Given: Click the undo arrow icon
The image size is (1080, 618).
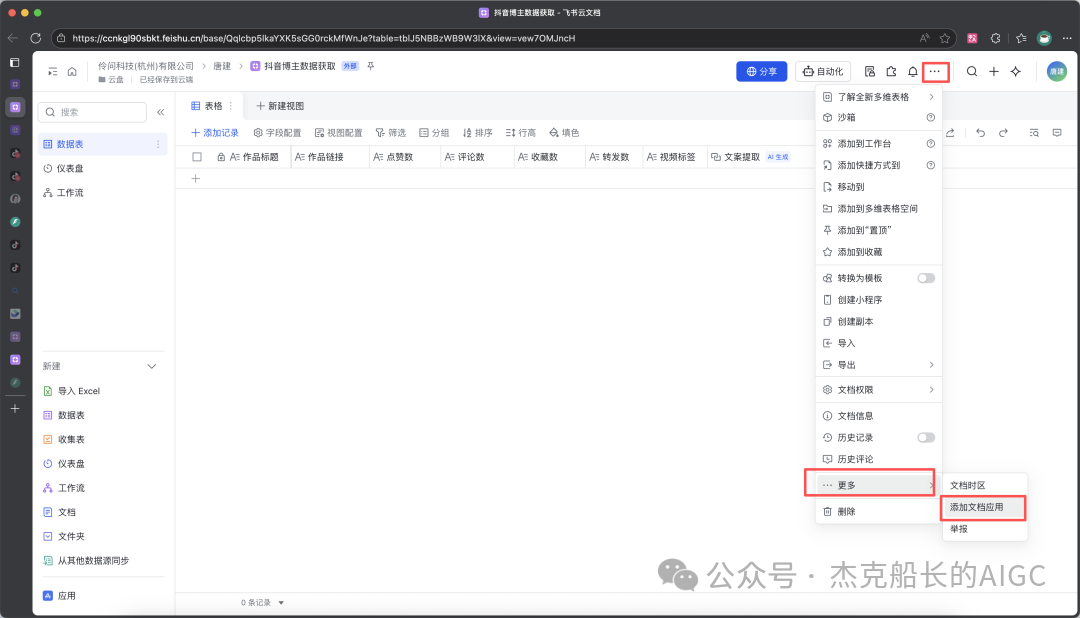Looking at the screenshot, I should 981,133.
